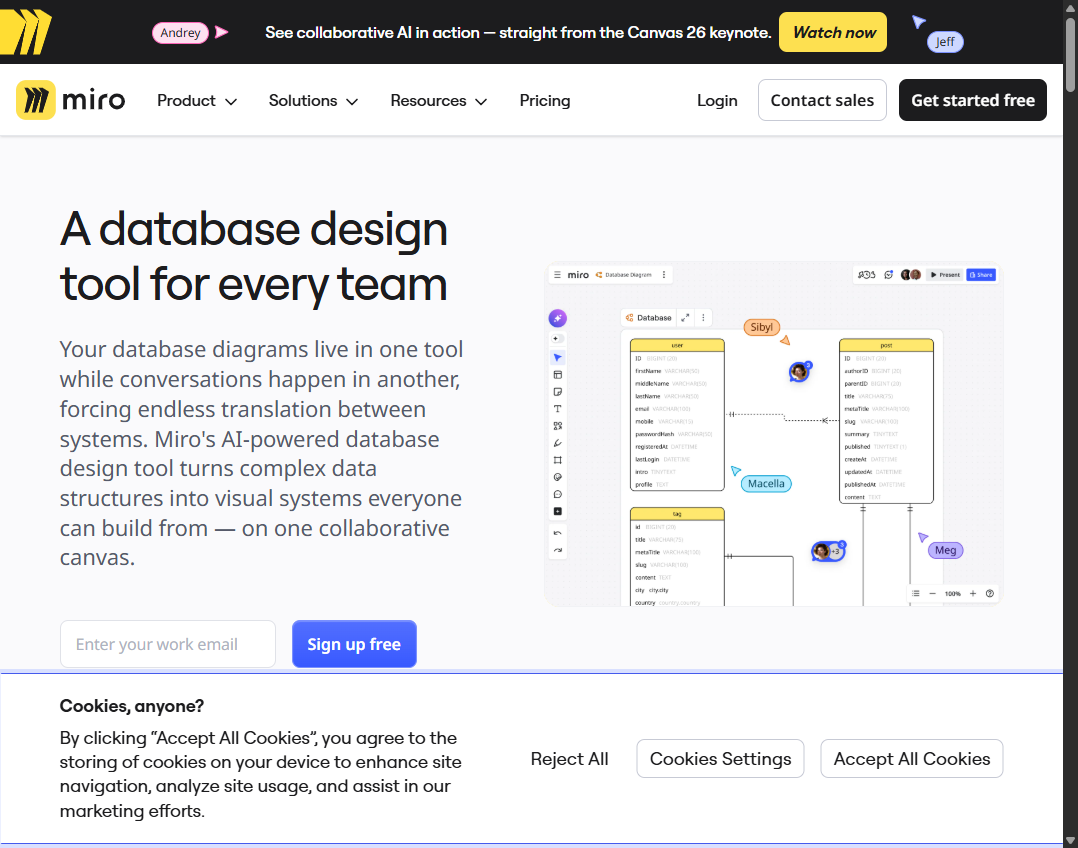Click the Andrey cursor tag in the banner
The width and height of the screenshot is (1078, 848).
180,32
